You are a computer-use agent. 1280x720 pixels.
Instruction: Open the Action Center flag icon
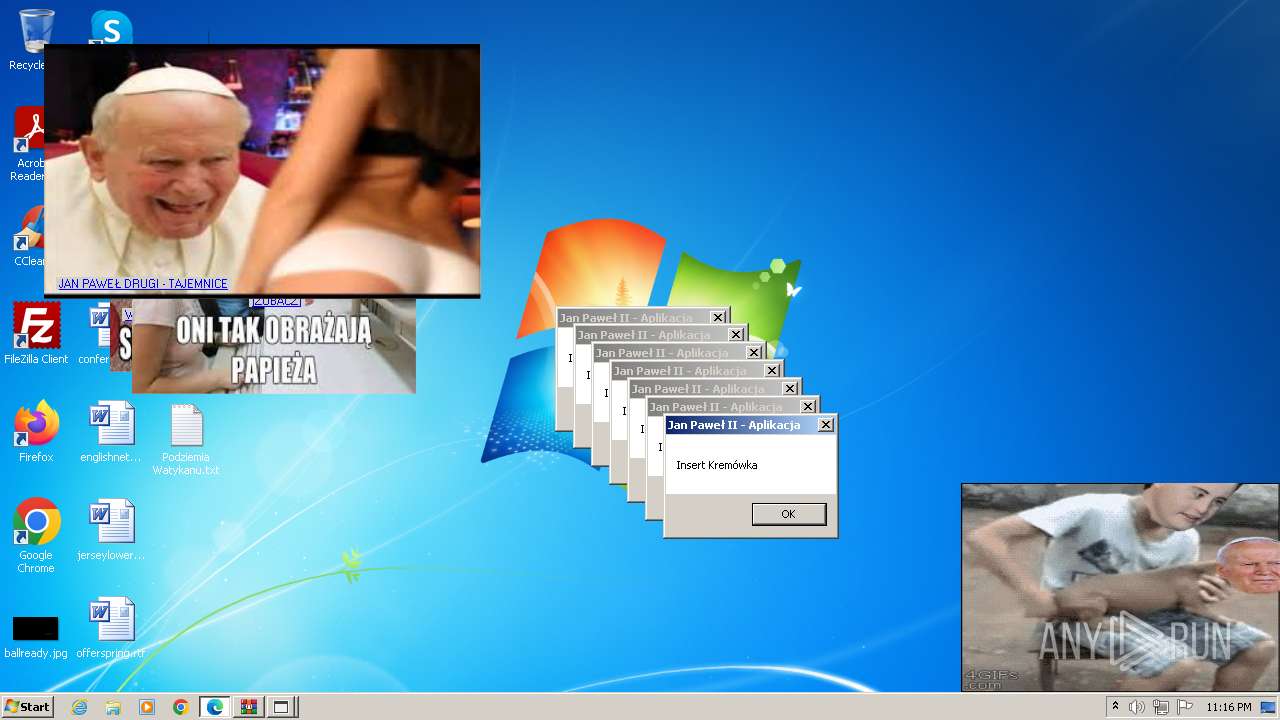[1185, 707]
